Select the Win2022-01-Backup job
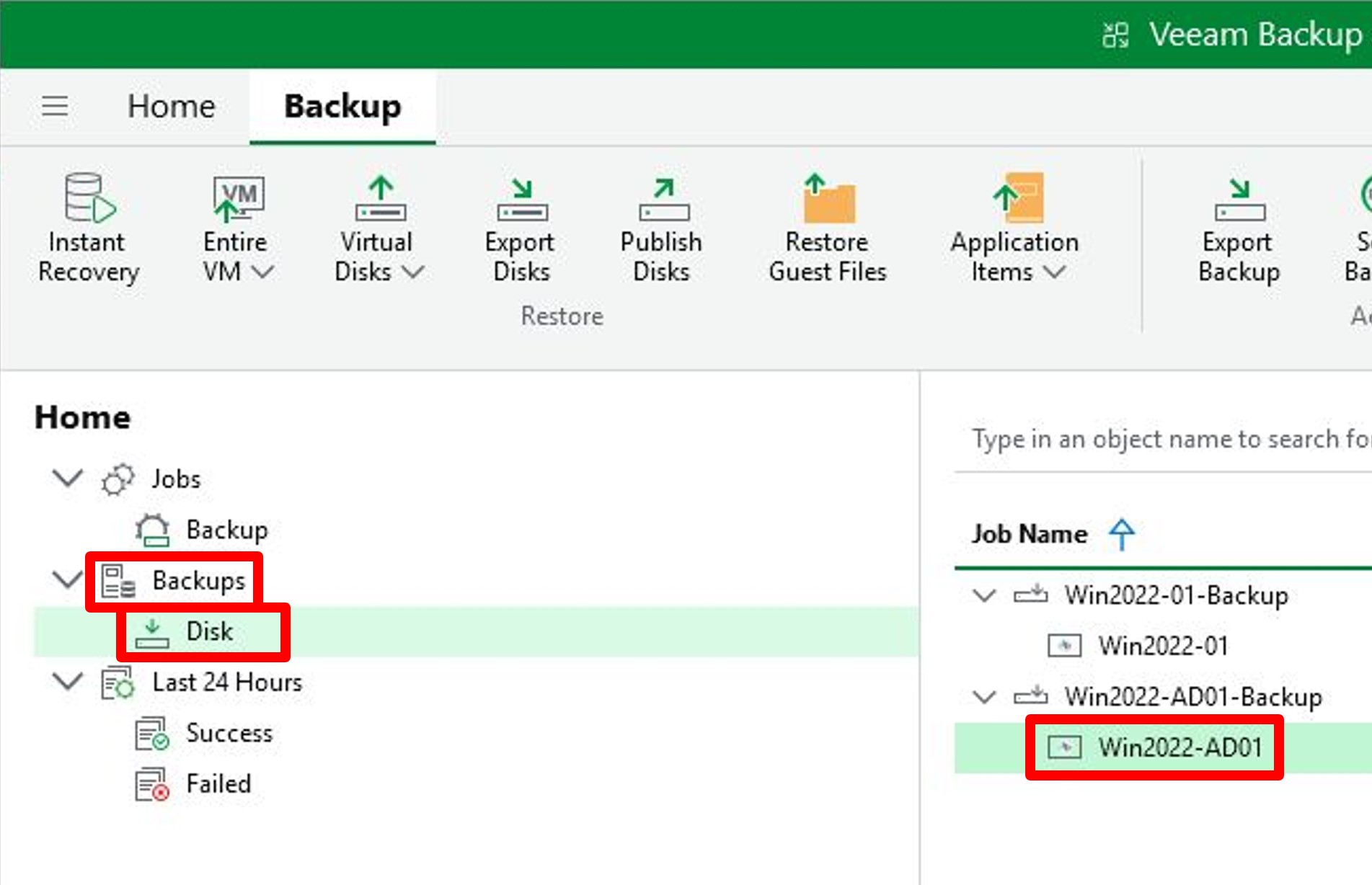The height and width of the screenshot is (885, 1372). tap(1177, 595)
